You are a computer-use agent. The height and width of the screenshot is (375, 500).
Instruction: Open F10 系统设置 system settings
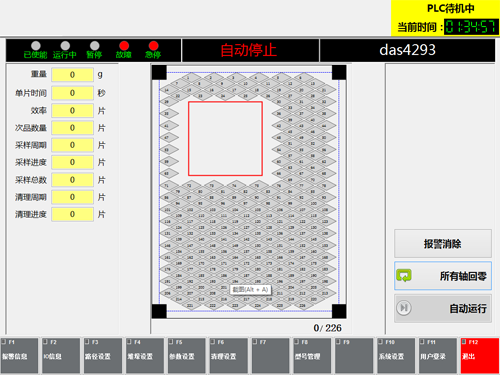(396, 356)
